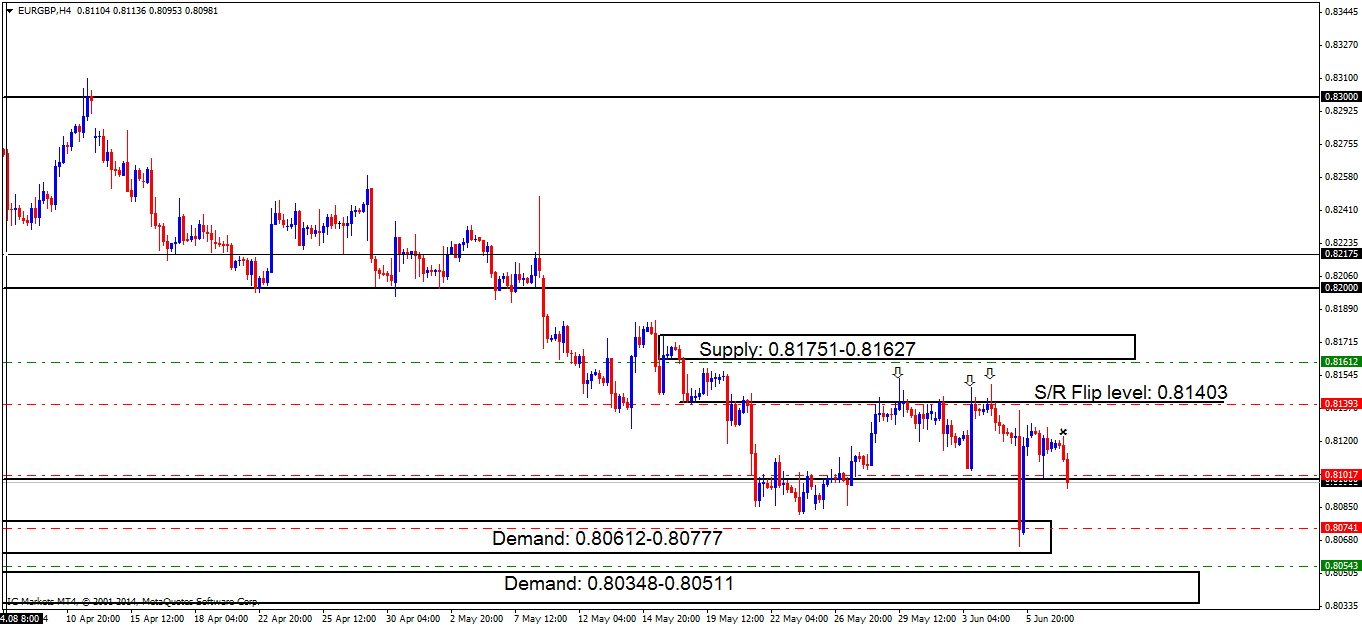Click the 0.83445 price axis value

pos(1341,12)
